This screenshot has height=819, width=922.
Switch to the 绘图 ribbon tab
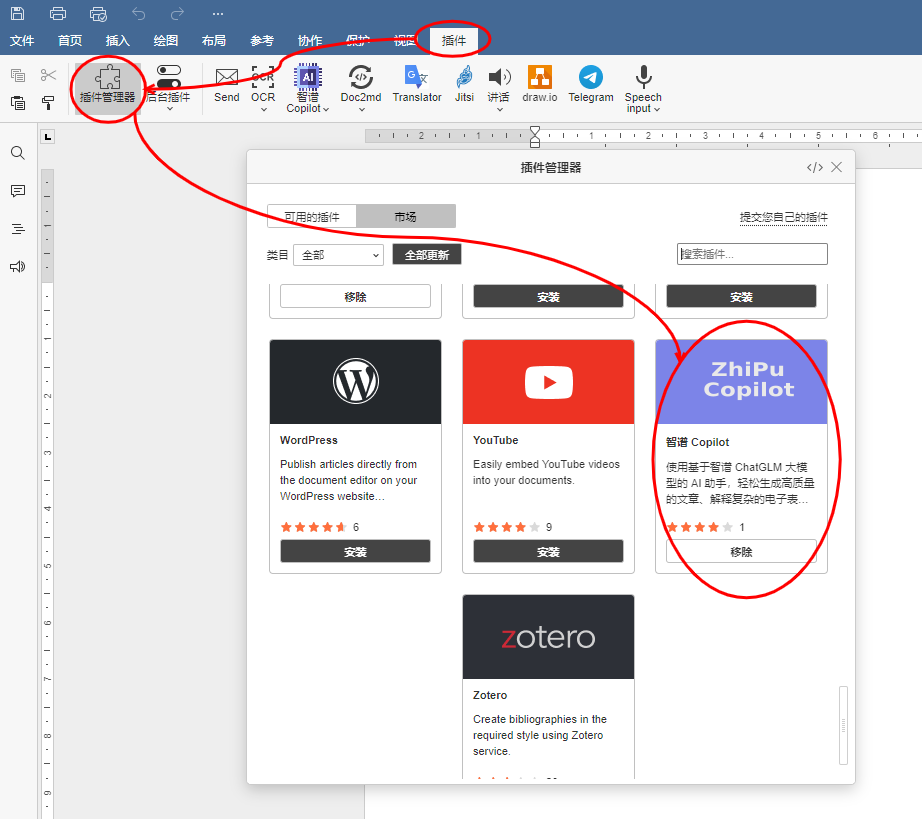click(x=166, y=41)
